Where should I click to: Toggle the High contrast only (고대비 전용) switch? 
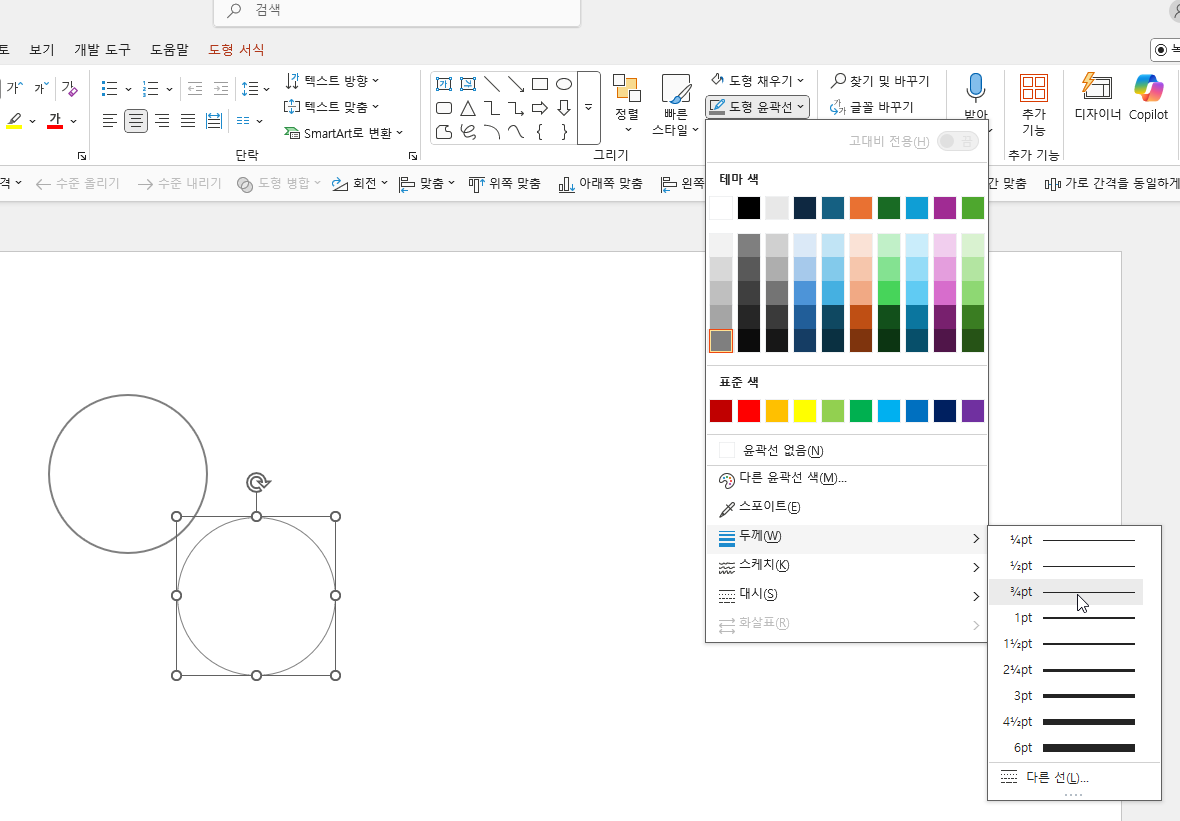pyautogui.click(x=957, y=141)
